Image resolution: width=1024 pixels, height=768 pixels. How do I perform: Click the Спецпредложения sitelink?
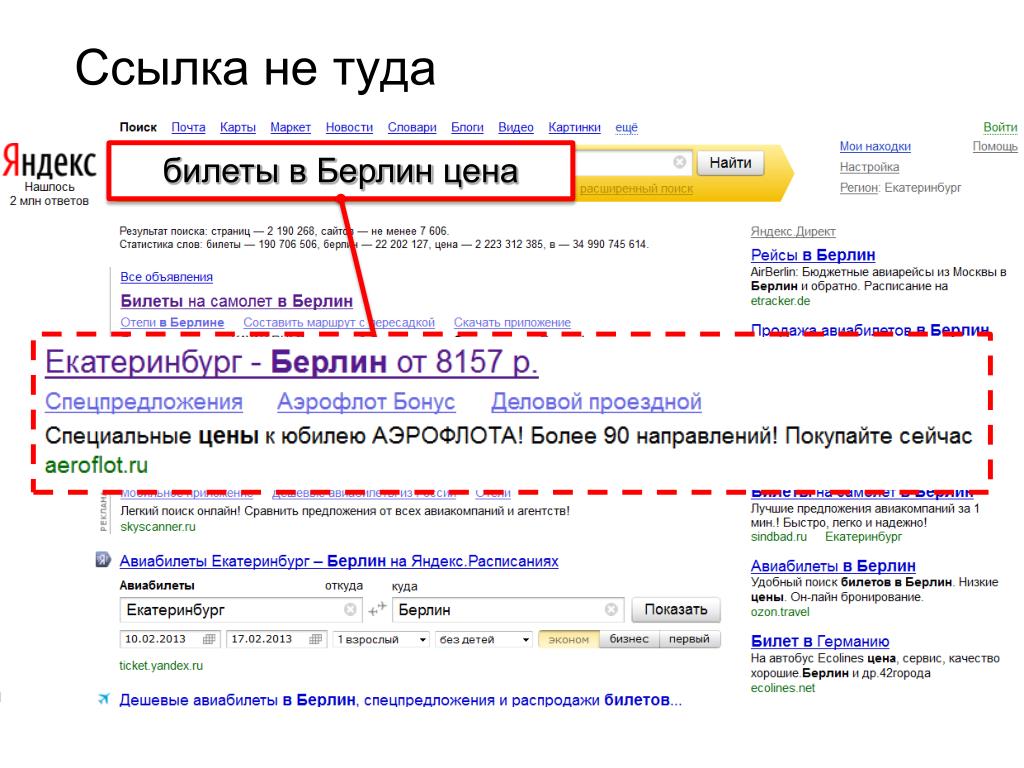click(144, 402)
